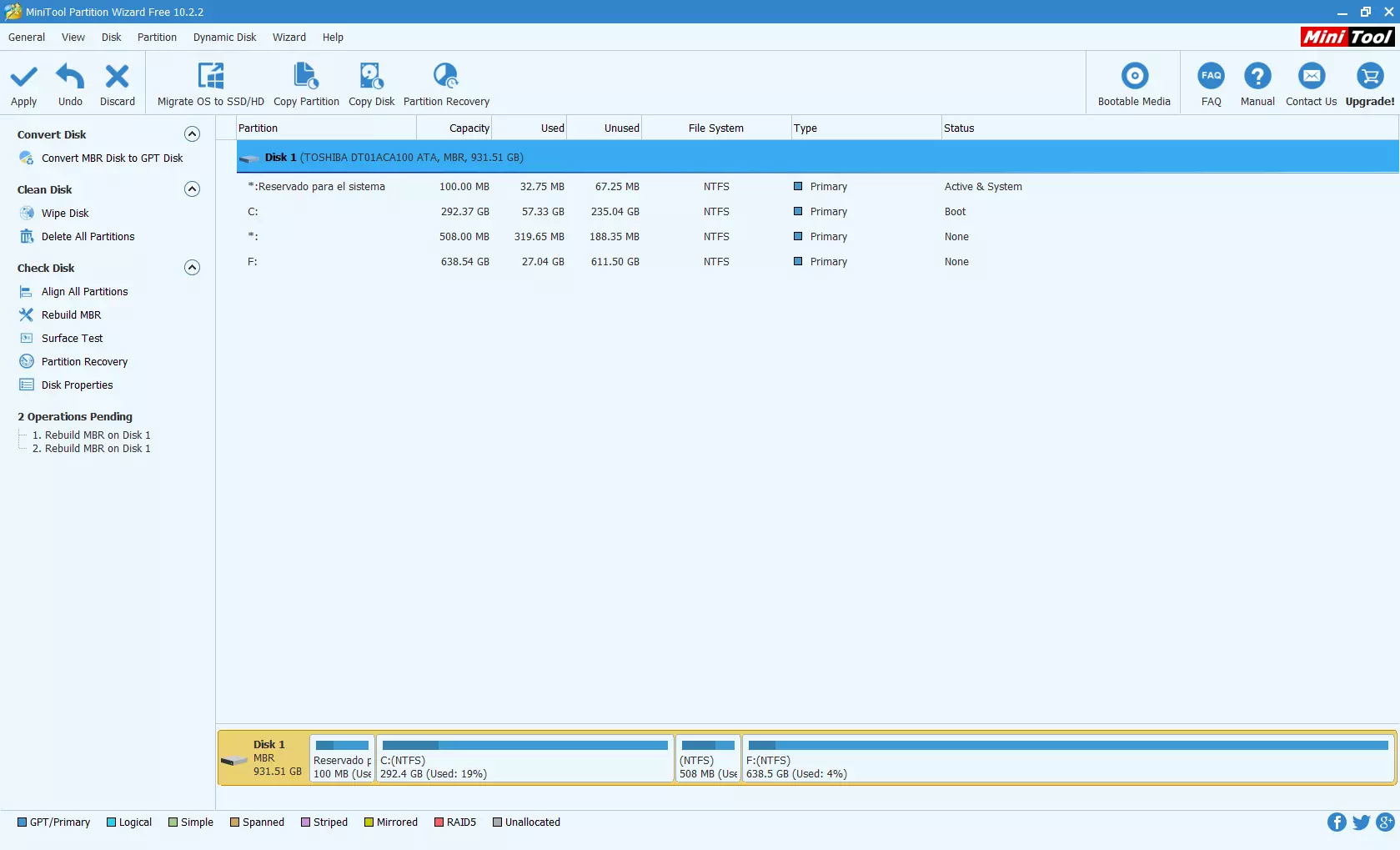Click Convert MBR Disk to GPT Disk

pos(112,158)
